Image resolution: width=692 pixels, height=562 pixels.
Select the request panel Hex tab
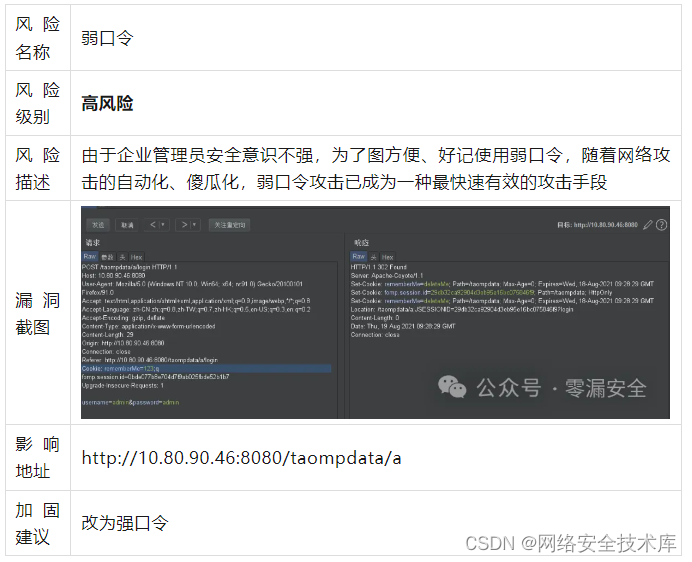point(136,257)
